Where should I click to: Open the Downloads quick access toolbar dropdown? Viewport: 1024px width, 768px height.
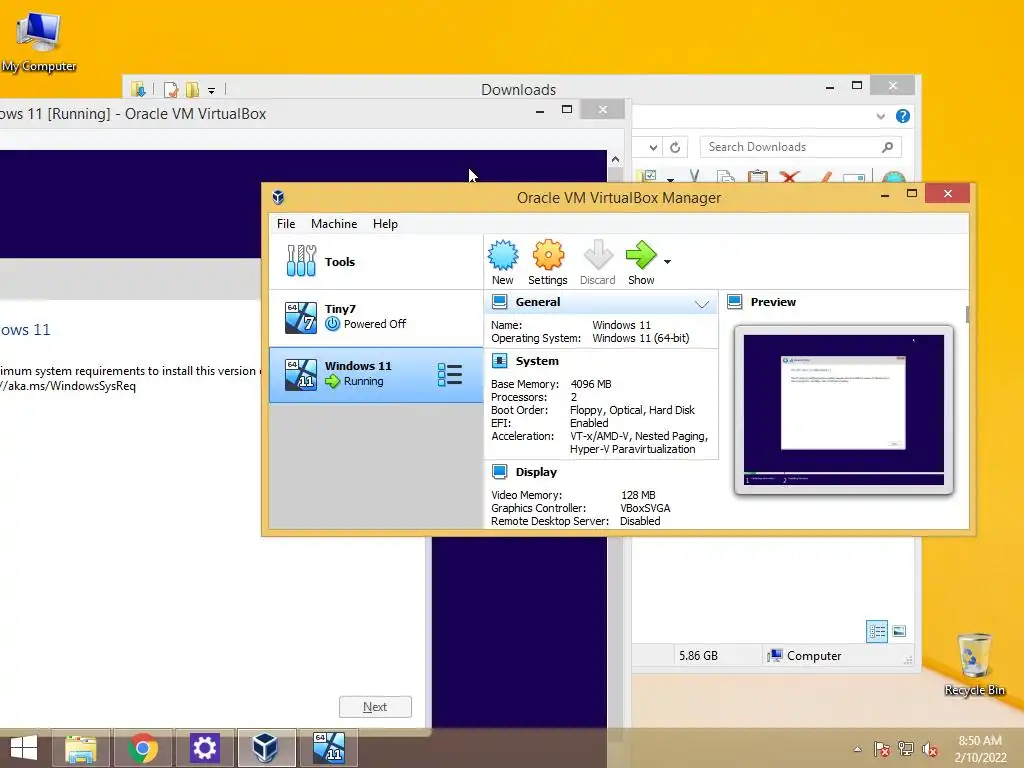pyautogui.click(x=212, y=91)
